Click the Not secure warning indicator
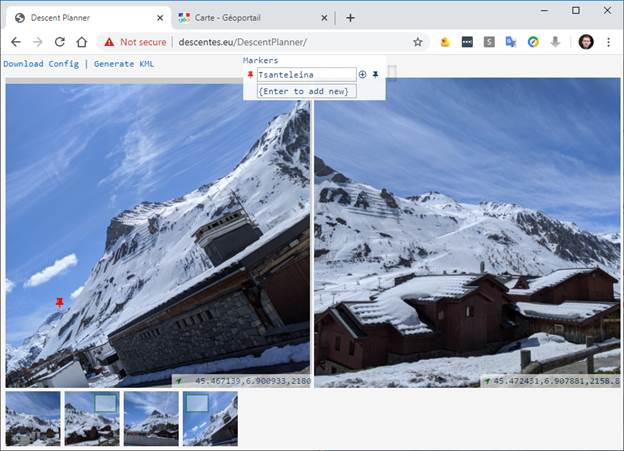 click(135, 42)
